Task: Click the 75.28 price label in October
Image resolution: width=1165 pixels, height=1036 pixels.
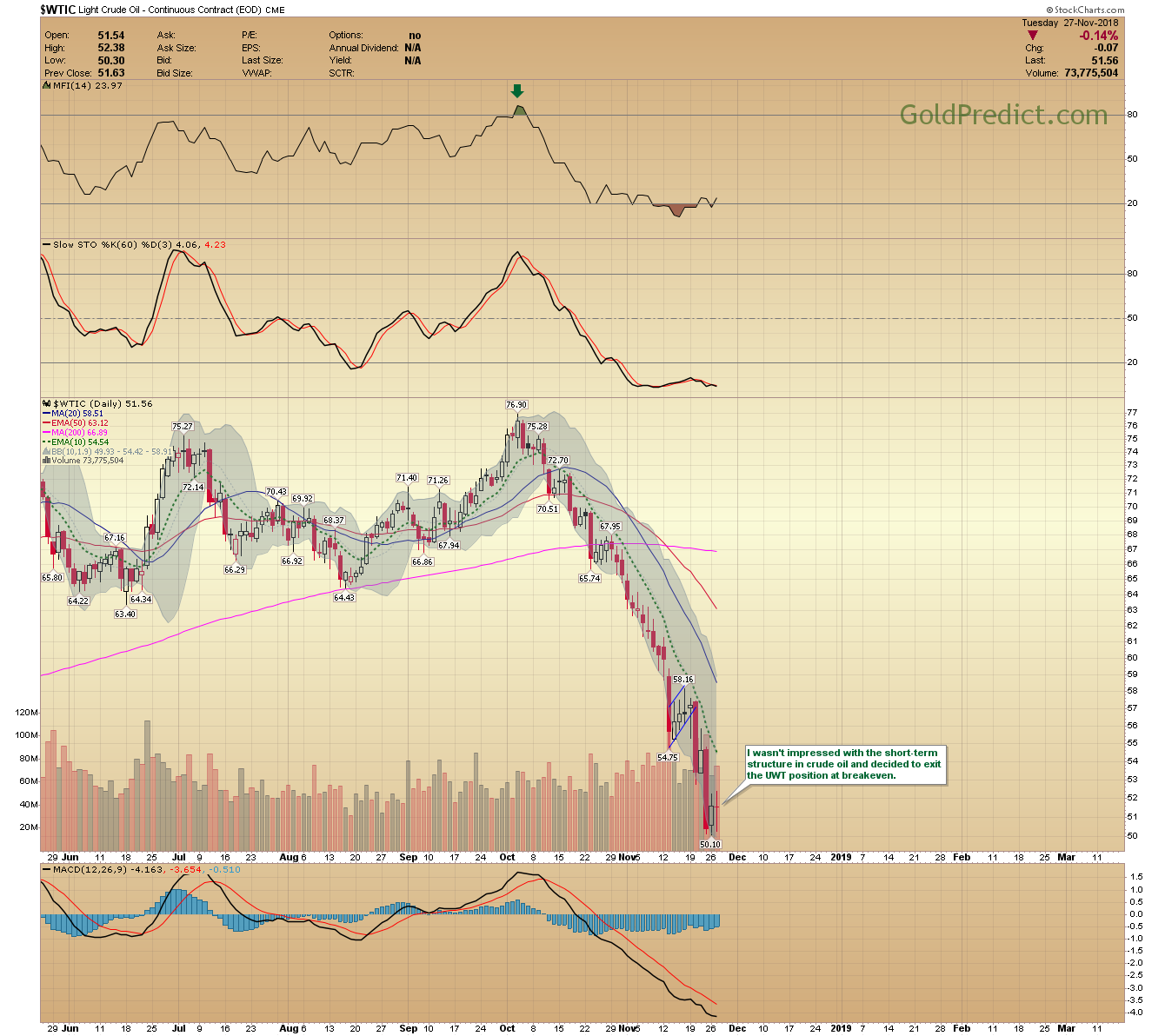Action: (537, 427)
